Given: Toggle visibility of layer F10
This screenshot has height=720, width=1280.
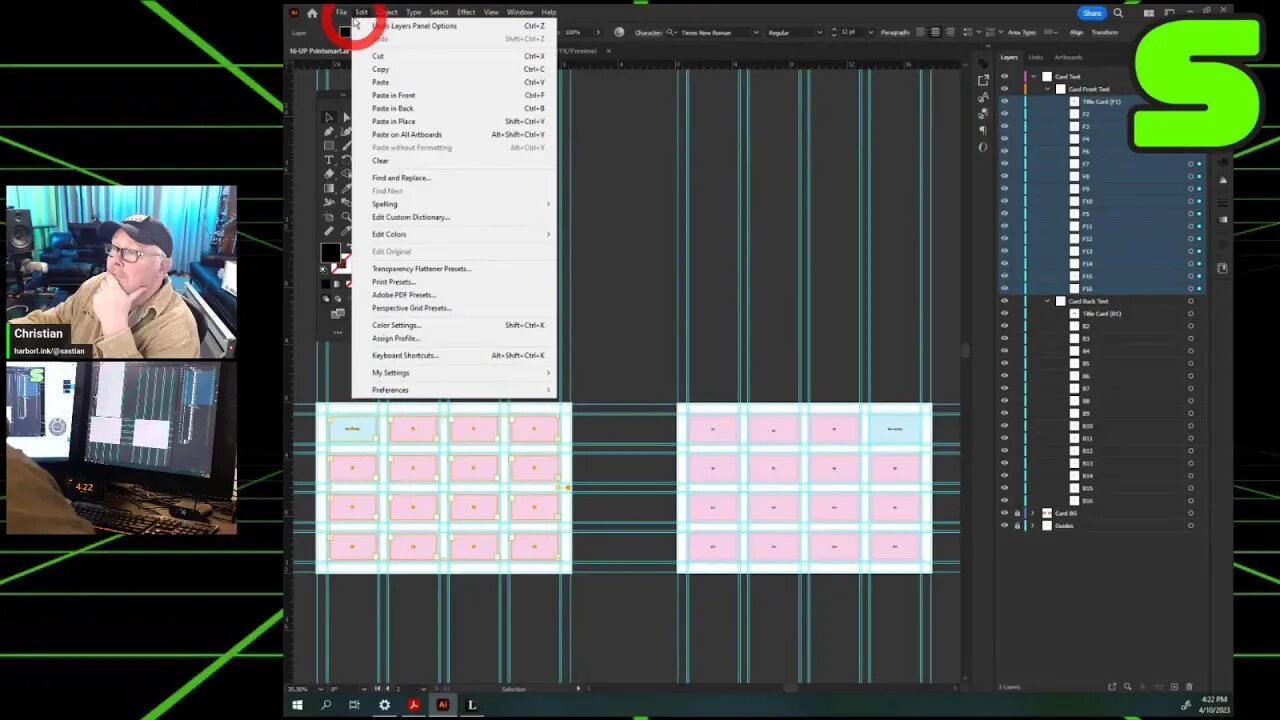Looking at the screenshot, I should coord(1004,201).
